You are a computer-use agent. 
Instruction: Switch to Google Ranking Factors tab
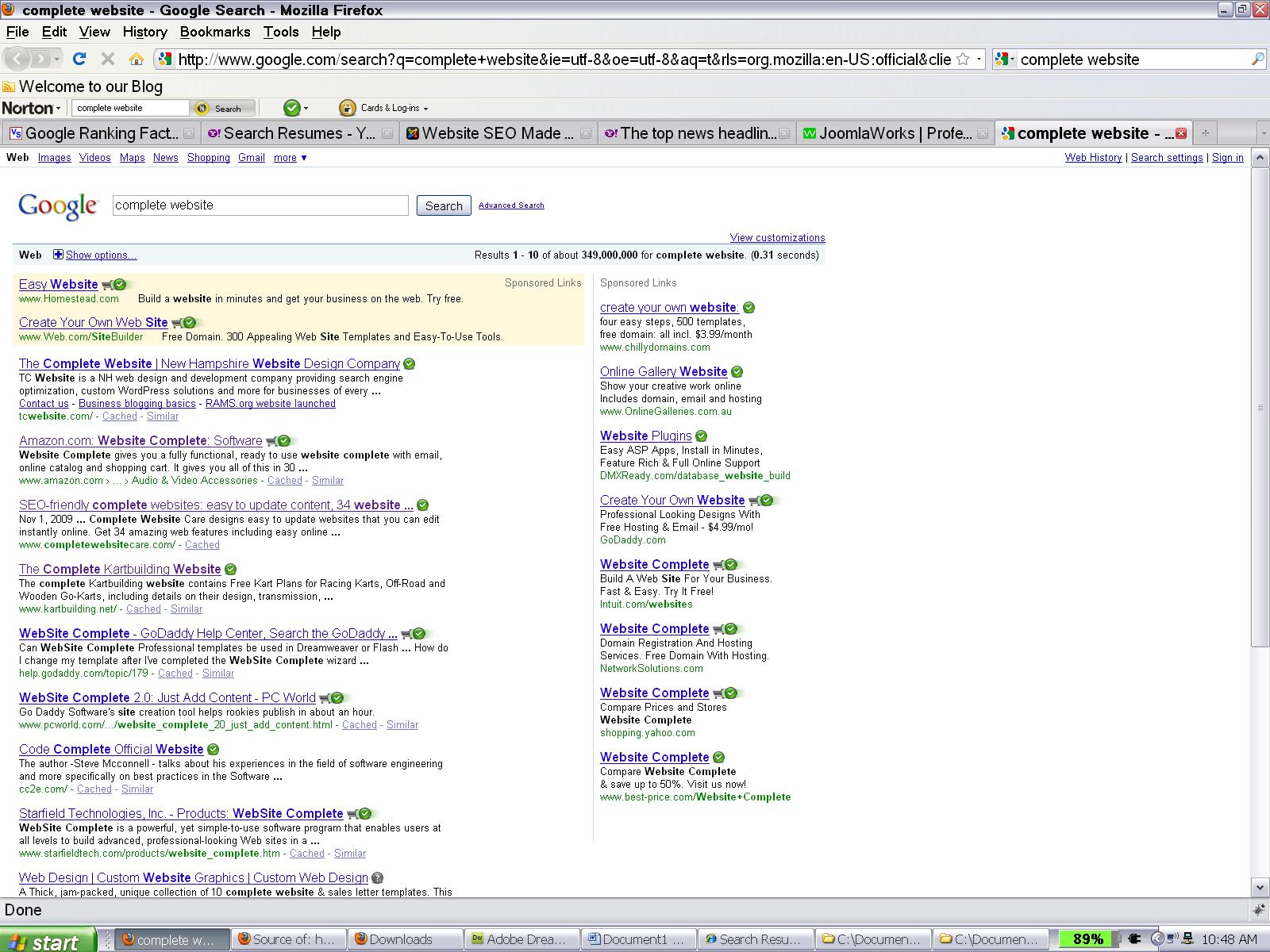tap(101, 133)
